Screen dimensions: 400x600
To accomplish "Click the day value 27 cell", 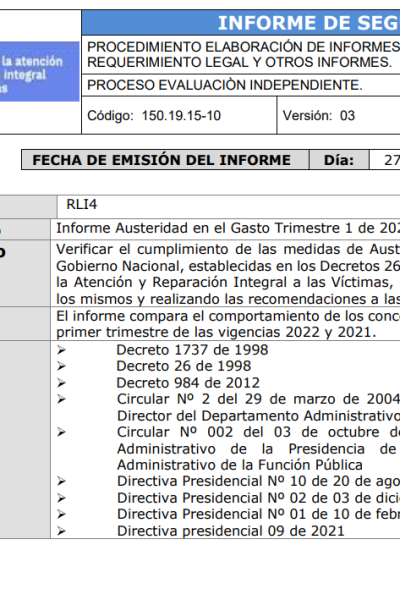I will point(385,160).
